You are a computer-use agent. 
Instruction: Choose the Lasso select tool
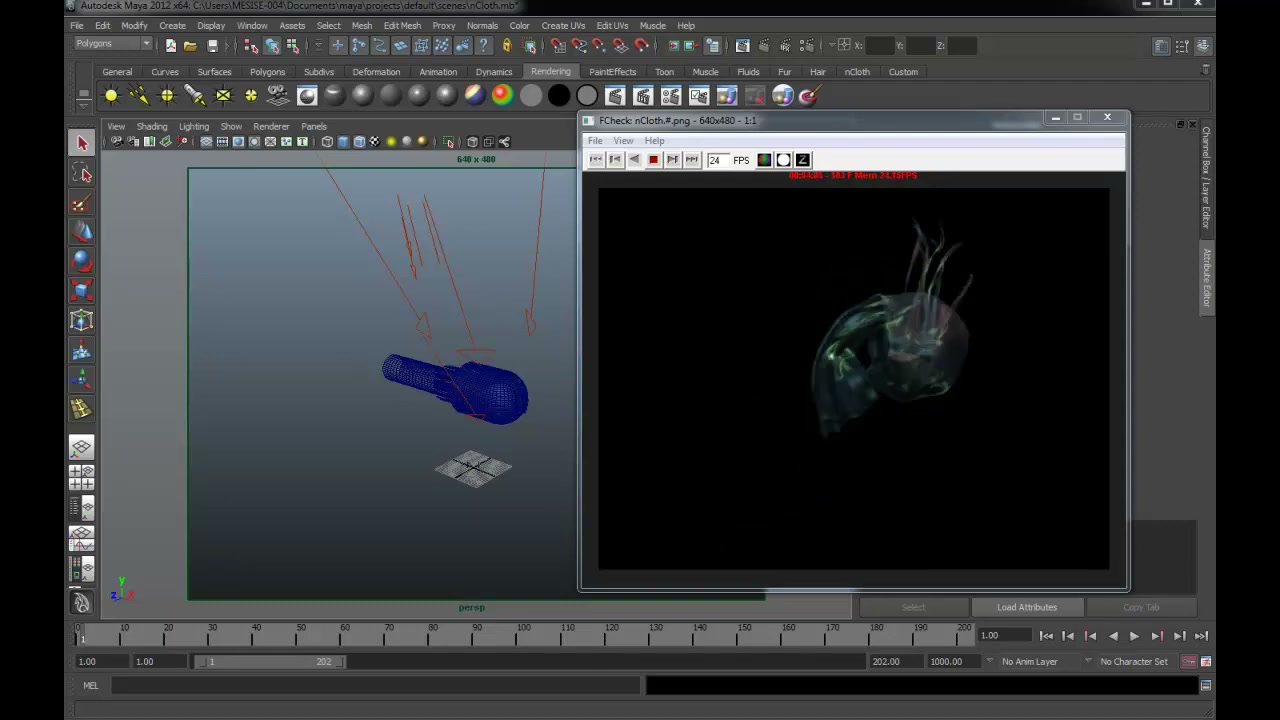pyautogui.click(x=82, y=174)
